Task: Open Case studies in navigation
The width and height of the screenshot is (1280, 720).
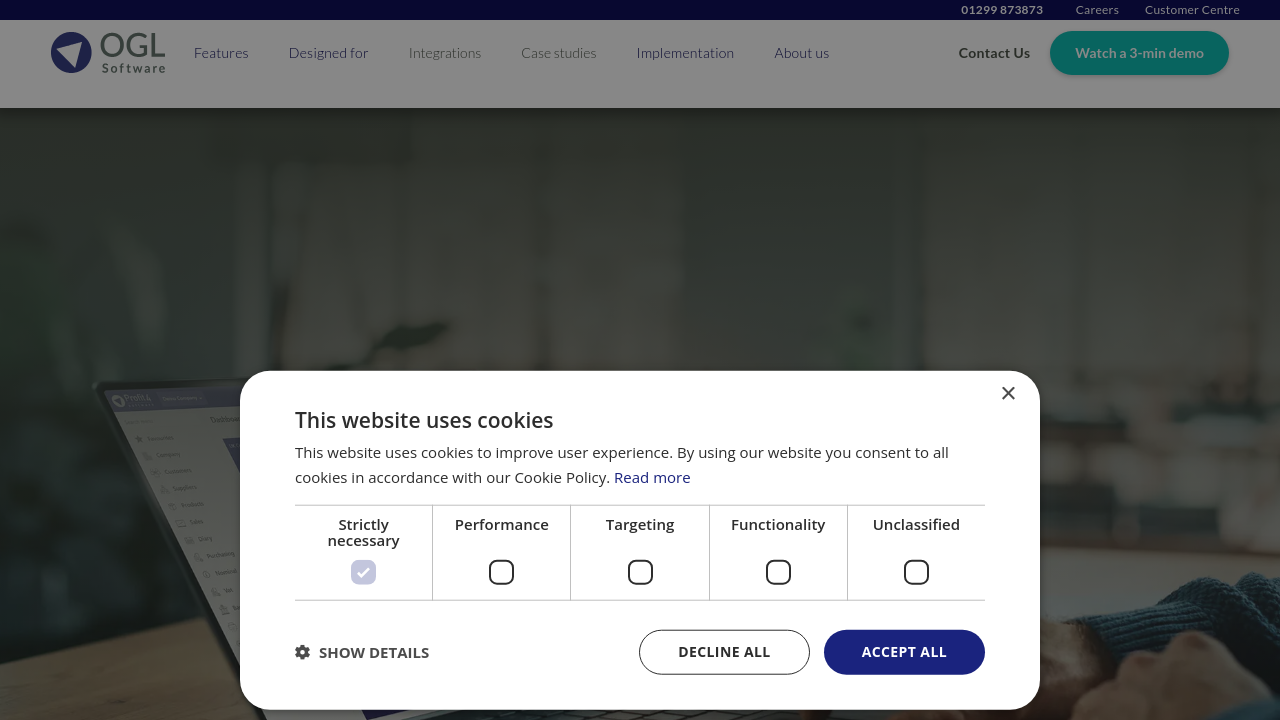Action: [x=559, y=53]
